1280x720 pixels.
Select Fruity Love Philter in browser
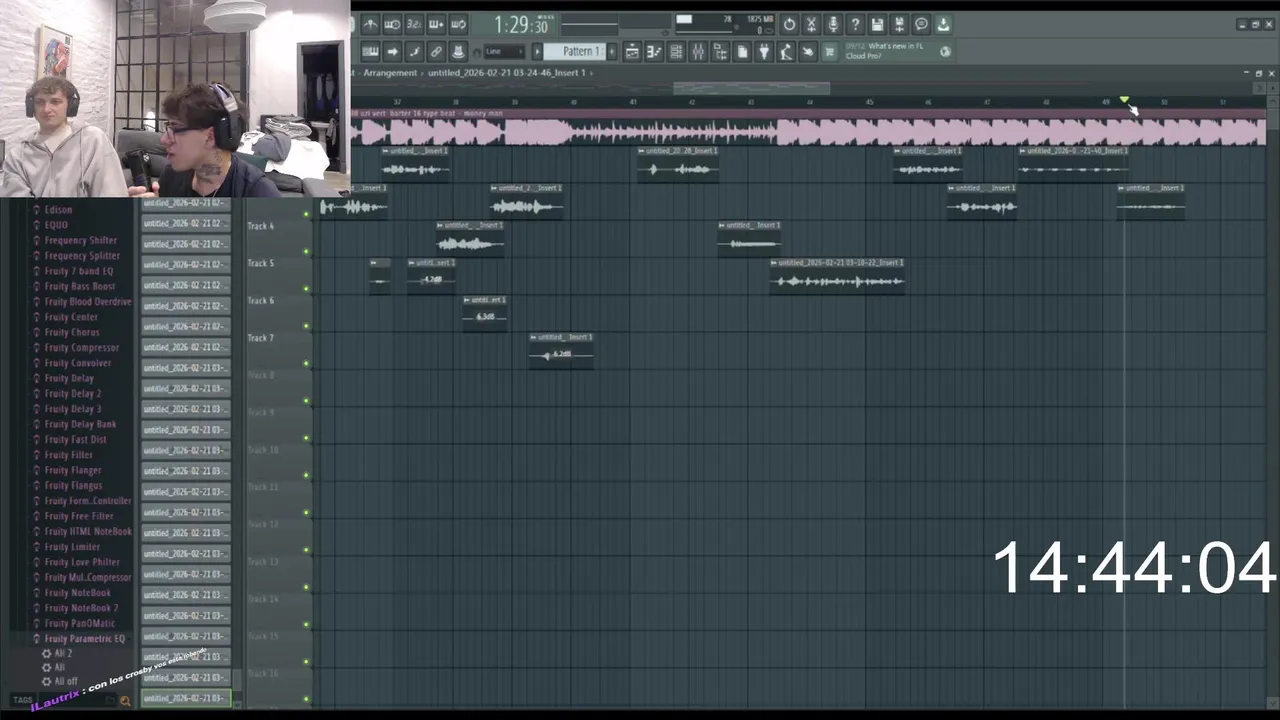pos(82,562)
